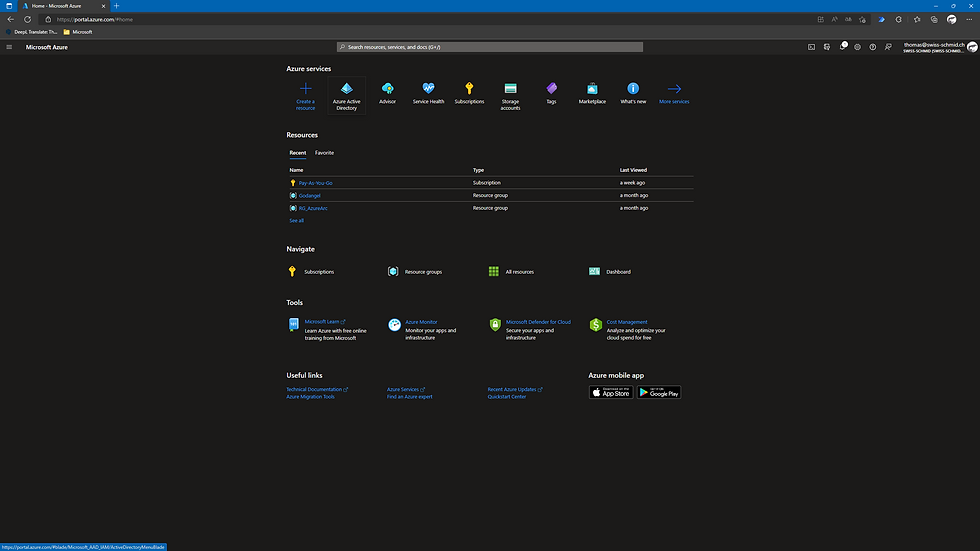Image resolution: width=980 pixels, height=551 pixels.
Task: Switch to the Recent resources tab
Action: (x=298, y=152)
